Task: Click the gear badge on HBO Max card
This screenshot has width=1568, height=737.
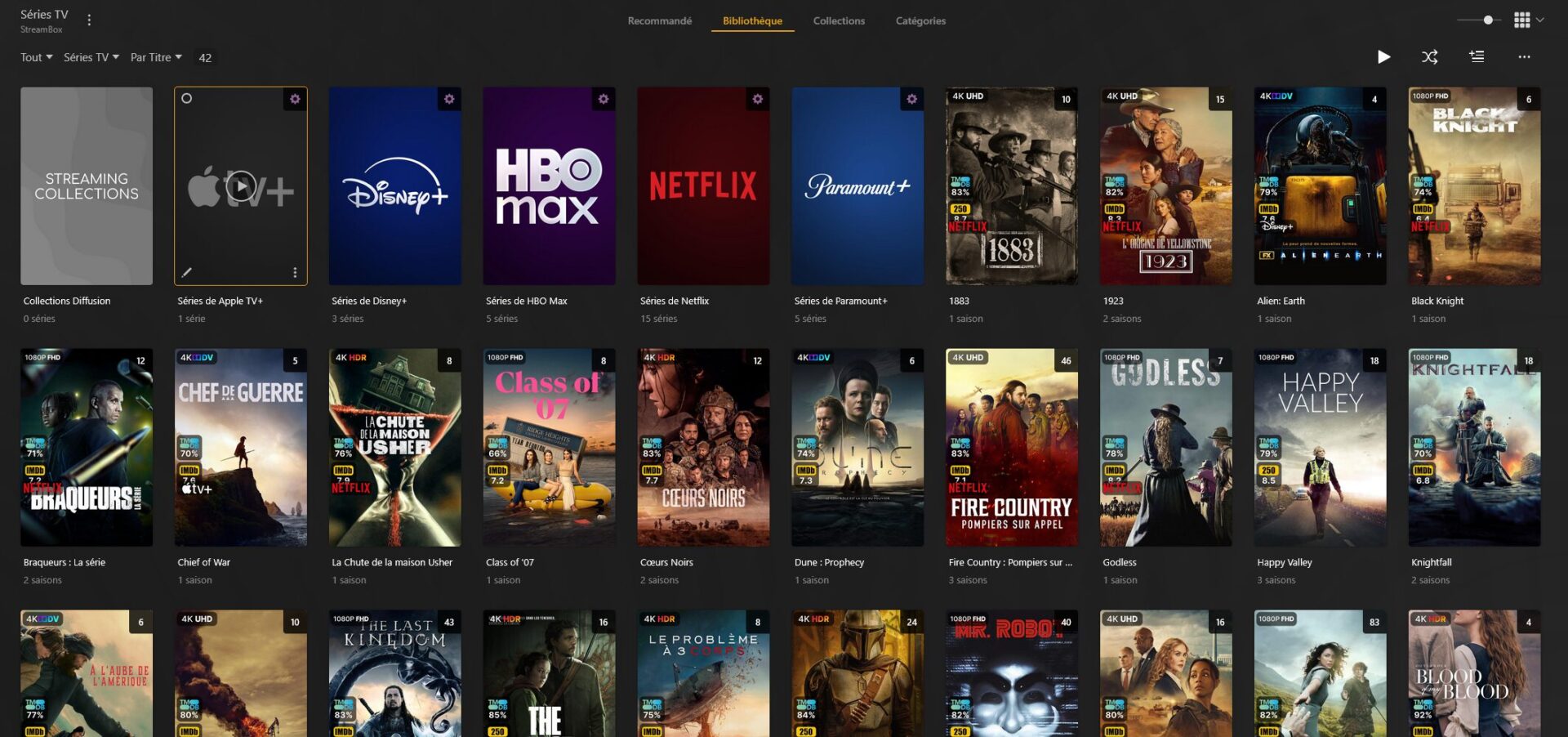Action: tap(604, 99)
